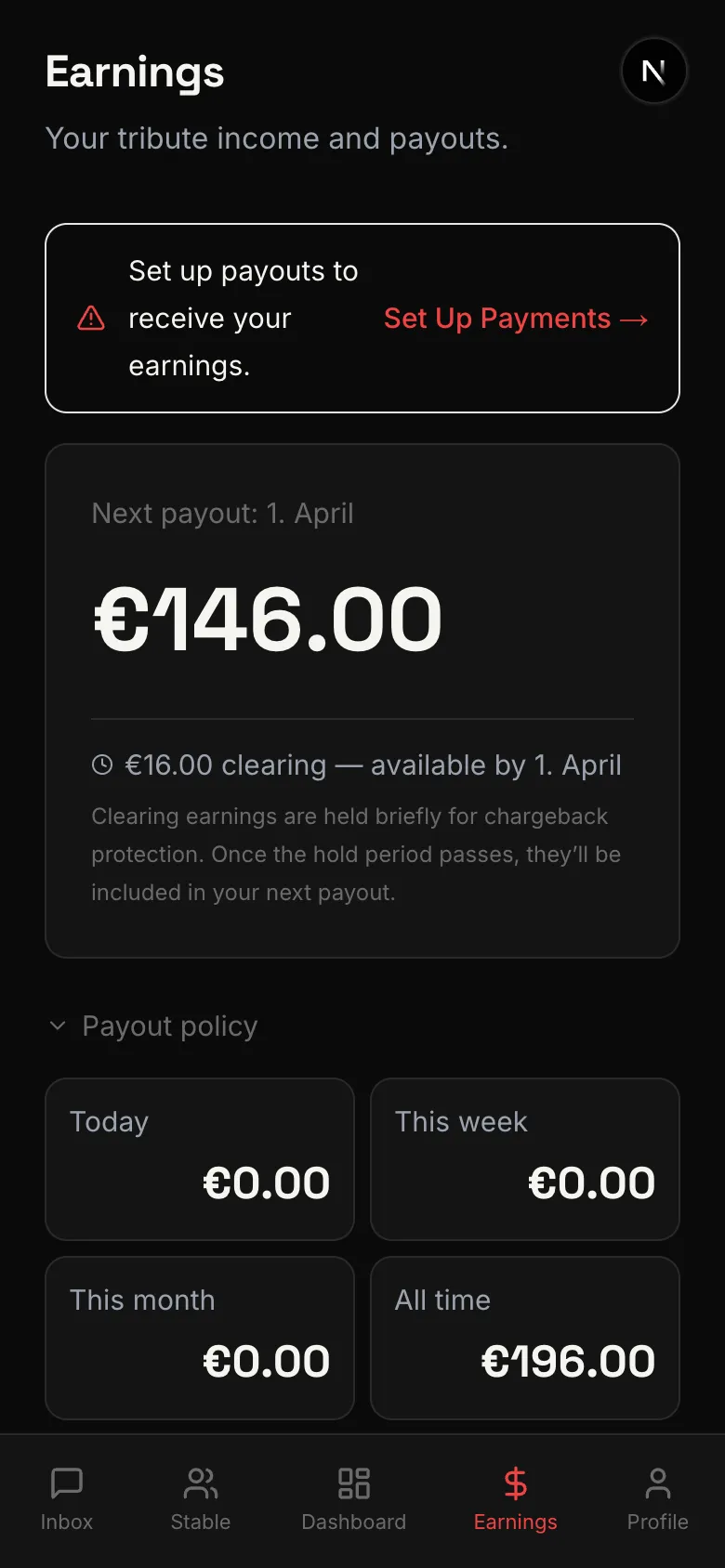The width and height of the screenshot is (725, 1568).
Task: Click the red warning triangle icon
Action: click(x=91, y=318)
